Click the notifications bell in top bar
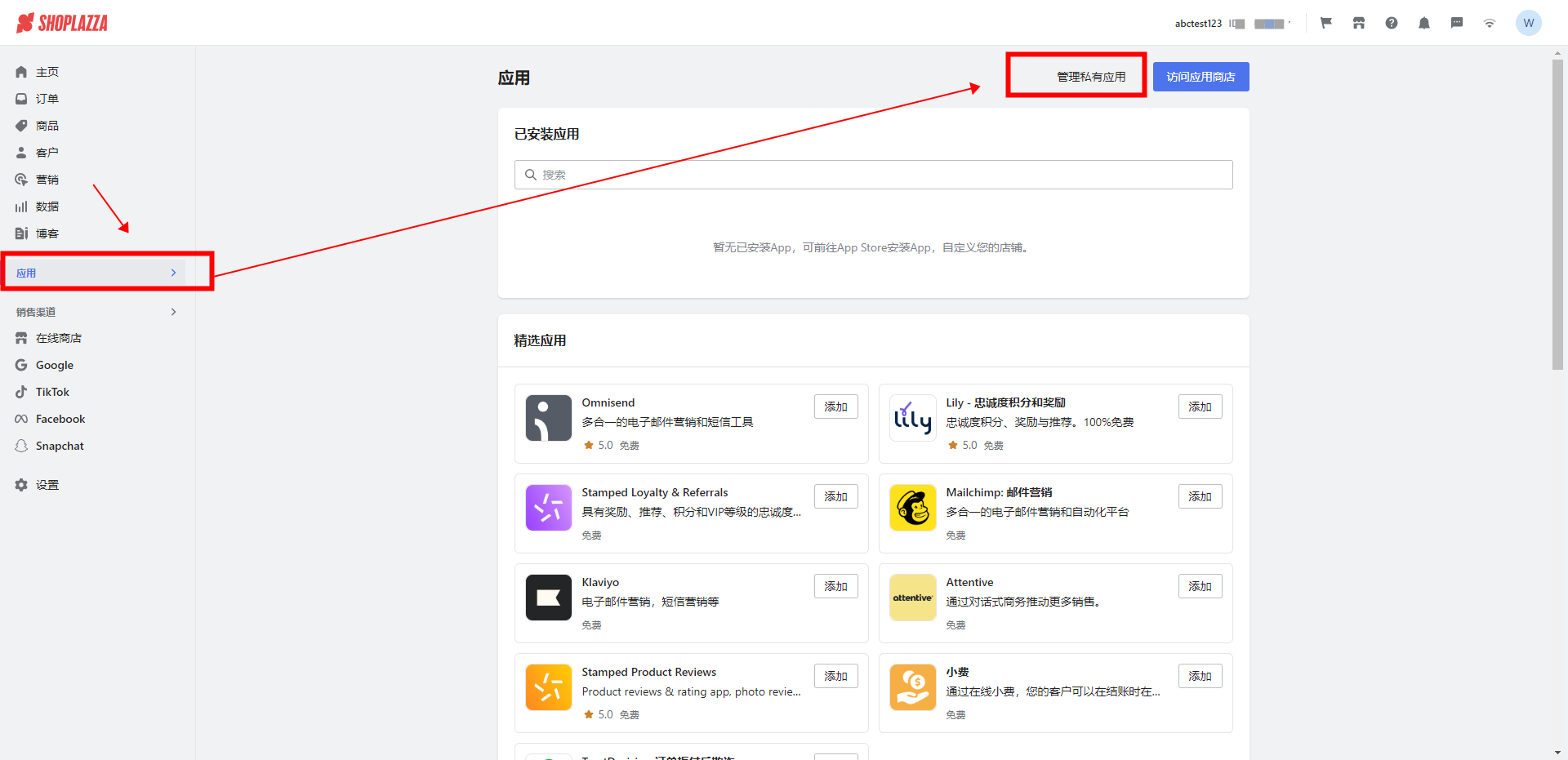This screenshot has height=760, width=1568. (x=1424, y=23)
